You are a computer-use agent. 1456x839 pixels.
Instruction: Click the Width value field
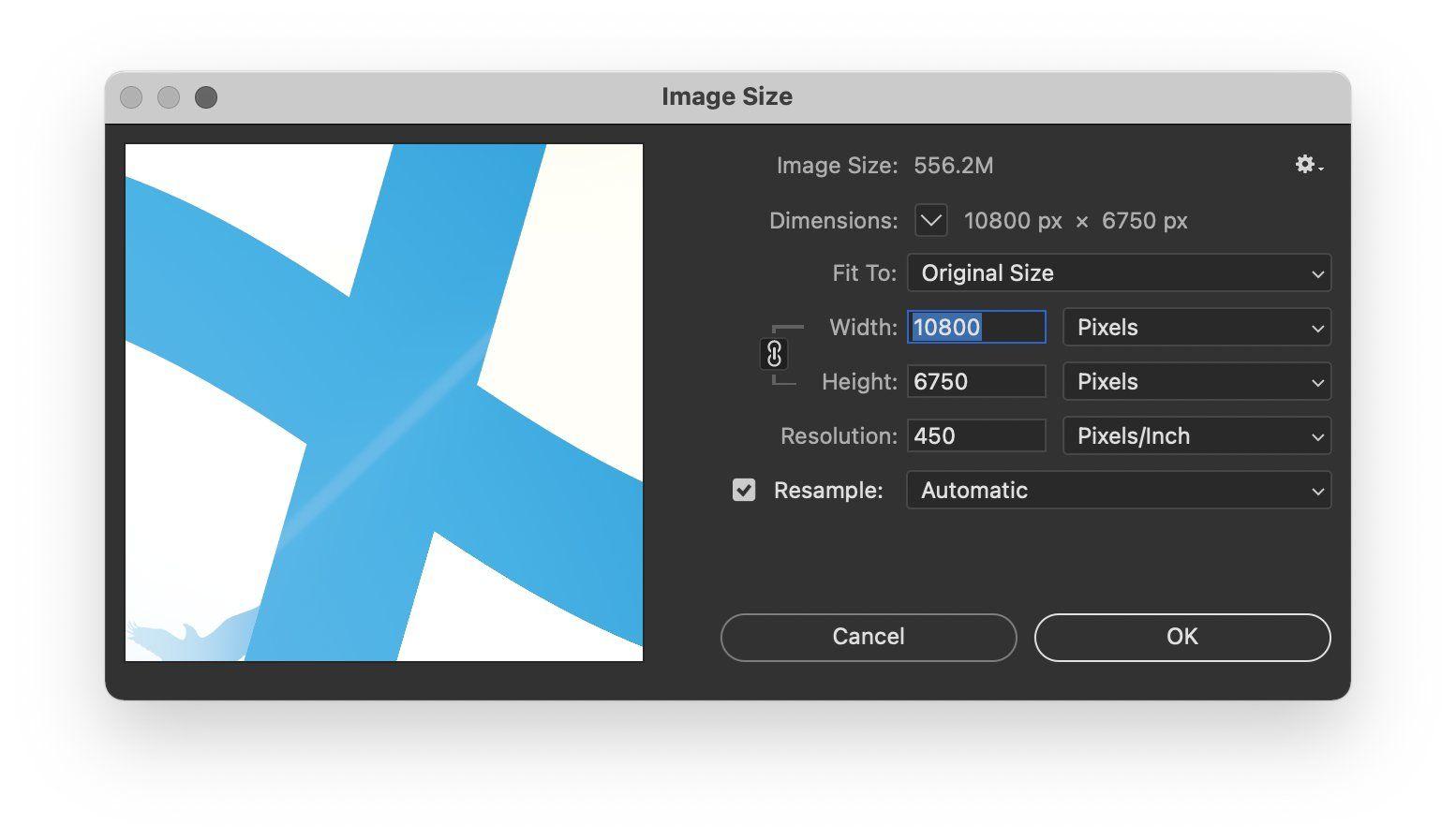click(976, 327)
